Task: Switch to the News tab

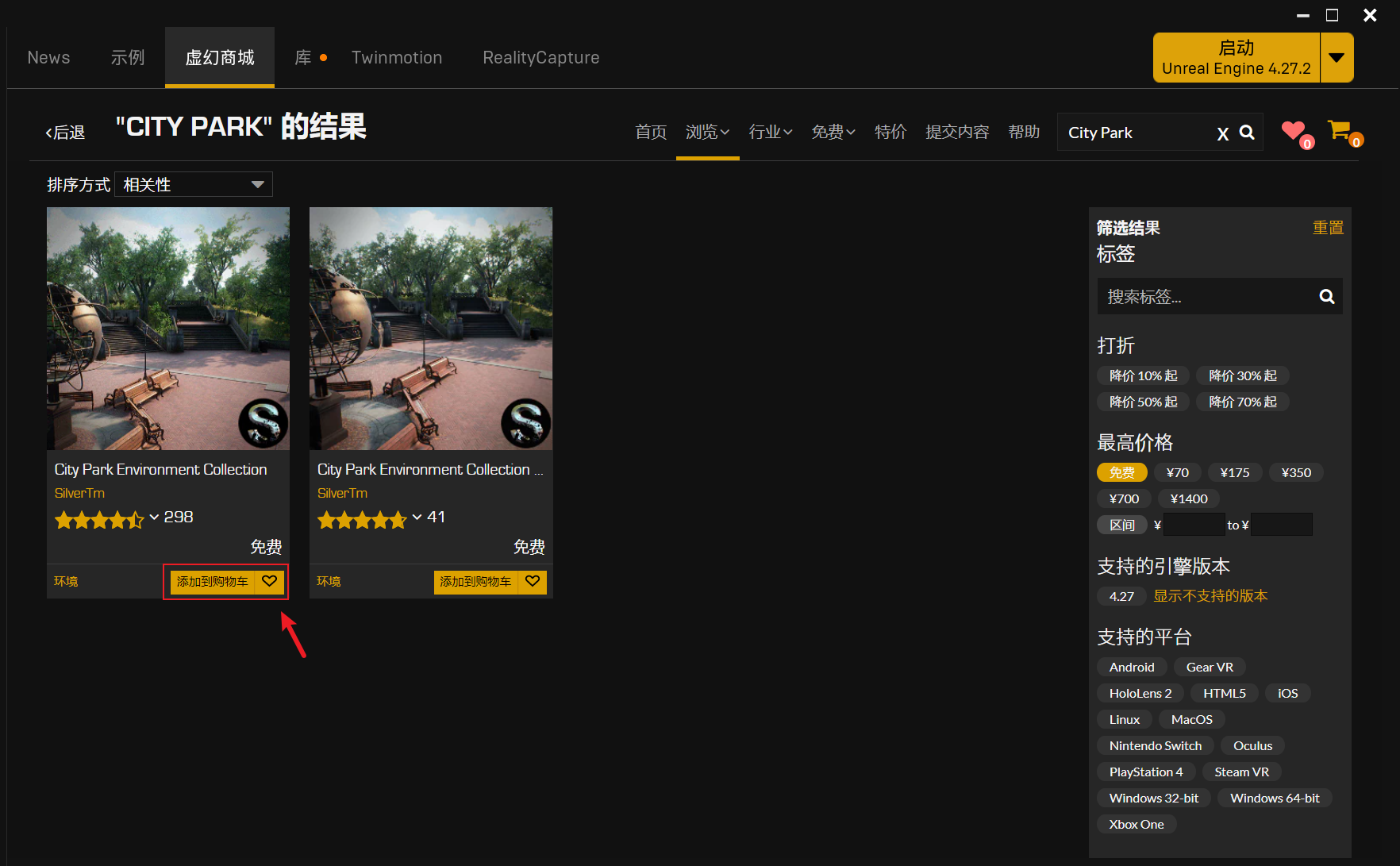Action: coord(48,57)
